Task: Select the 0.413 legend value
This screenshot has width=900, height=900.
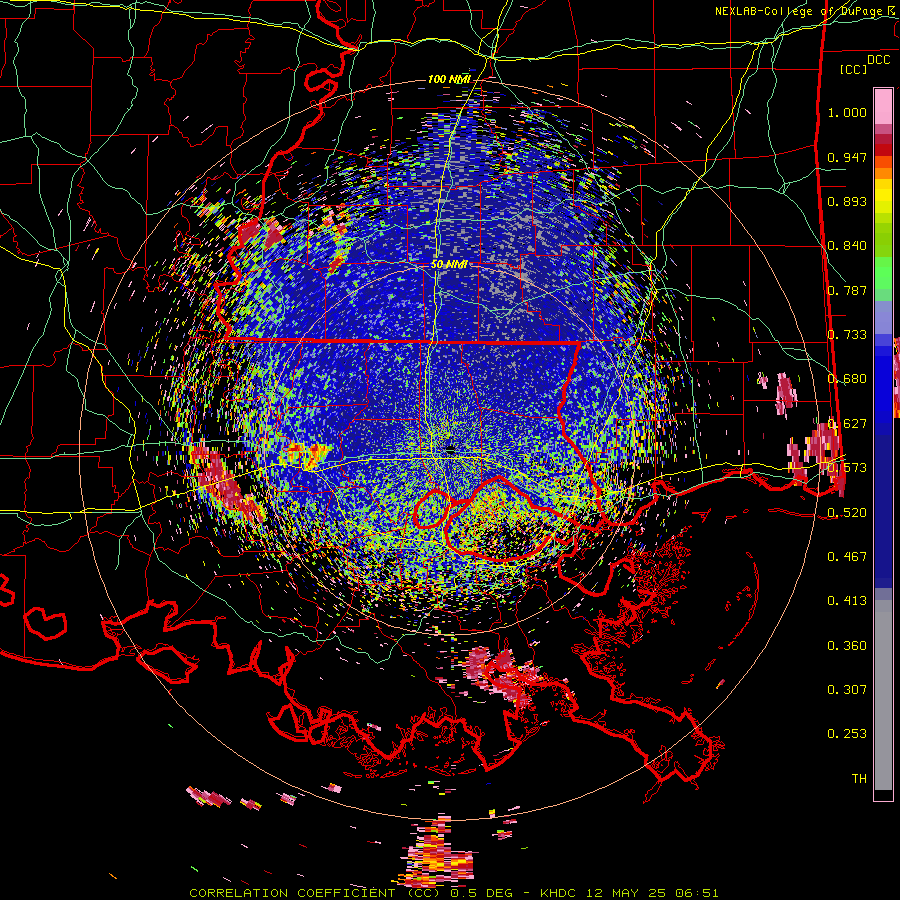Action: coord(847,600)
